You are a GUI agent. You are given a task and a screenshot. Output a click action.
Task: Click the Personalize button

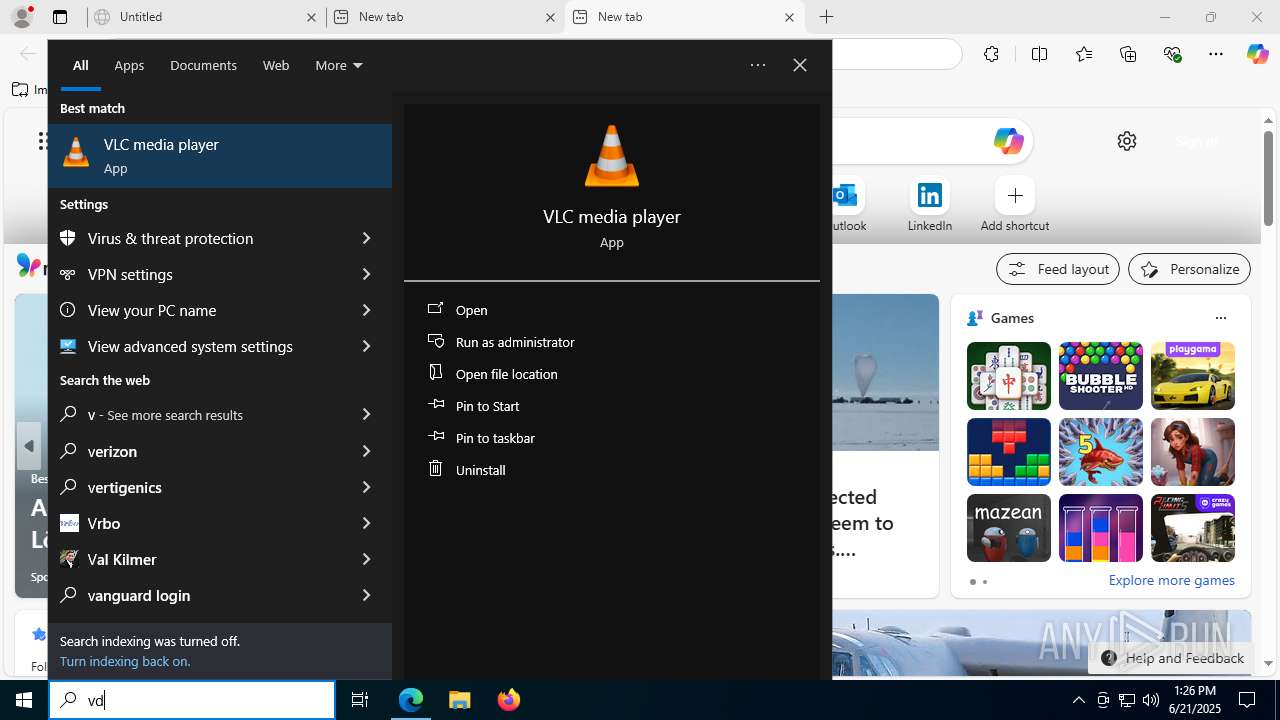point(1189,269)
